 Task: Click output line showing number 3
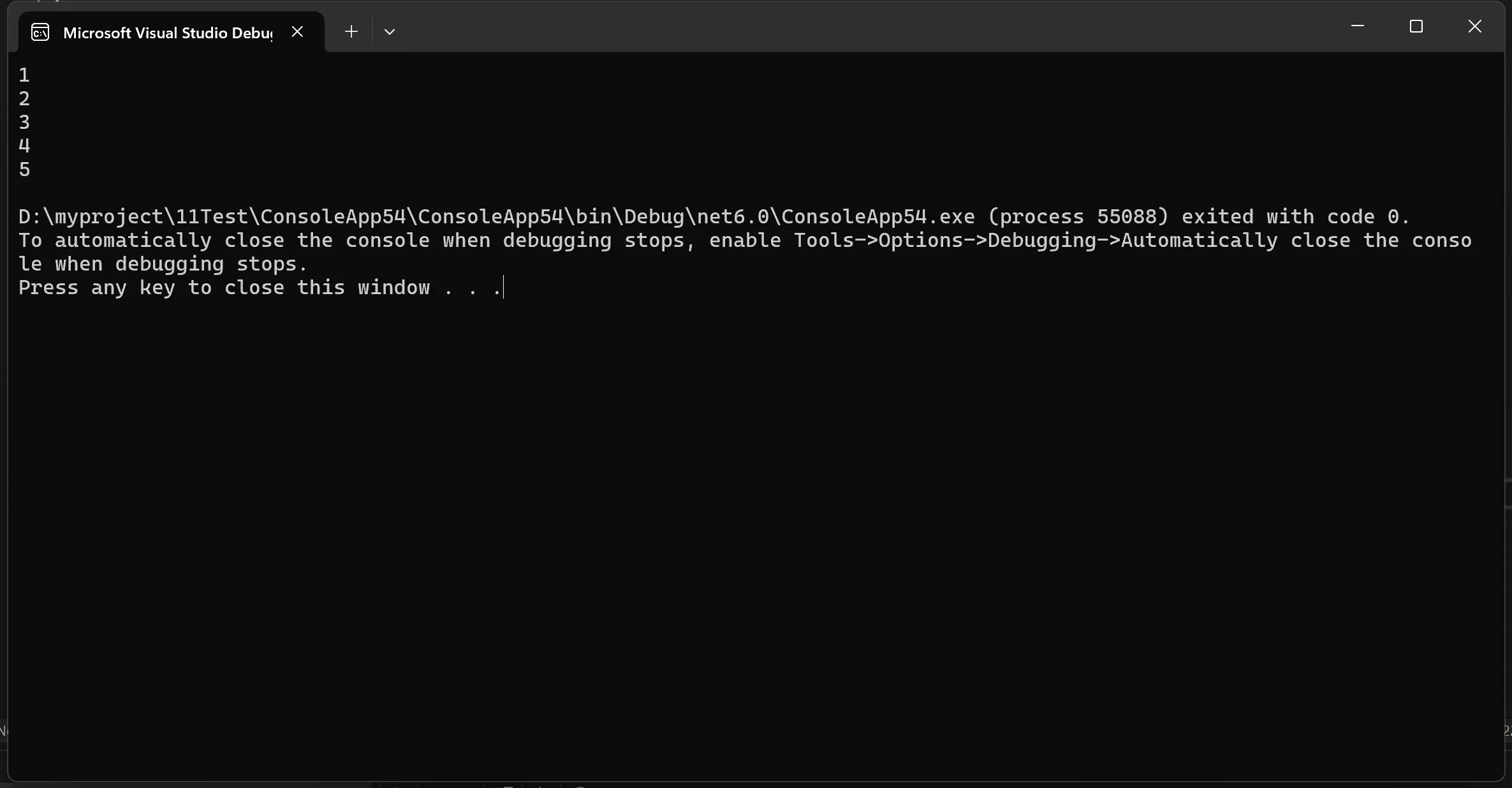coord(24,123)
